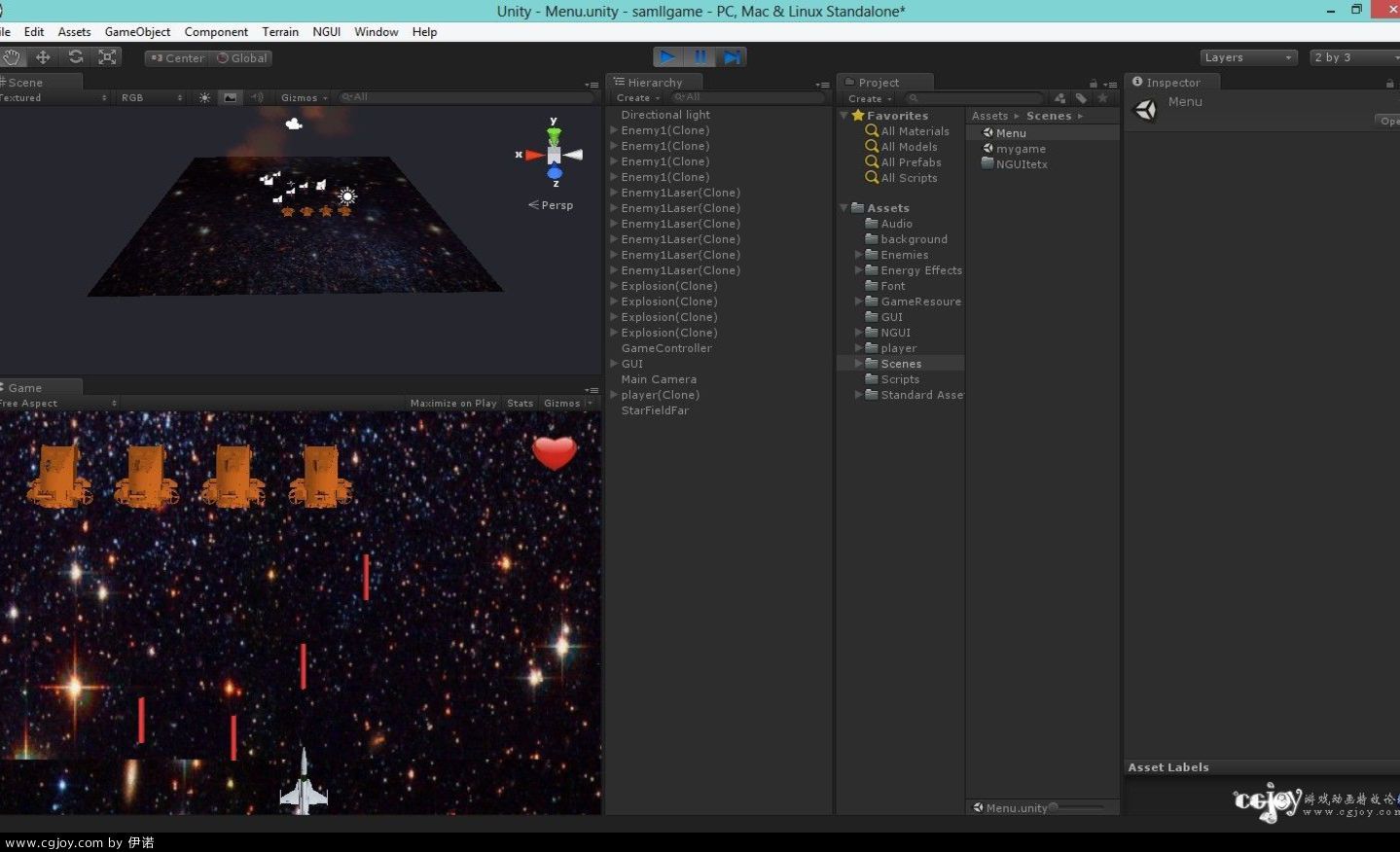
Task: Toggle the scene skybox/overlay image button
Action: [230, 97]
